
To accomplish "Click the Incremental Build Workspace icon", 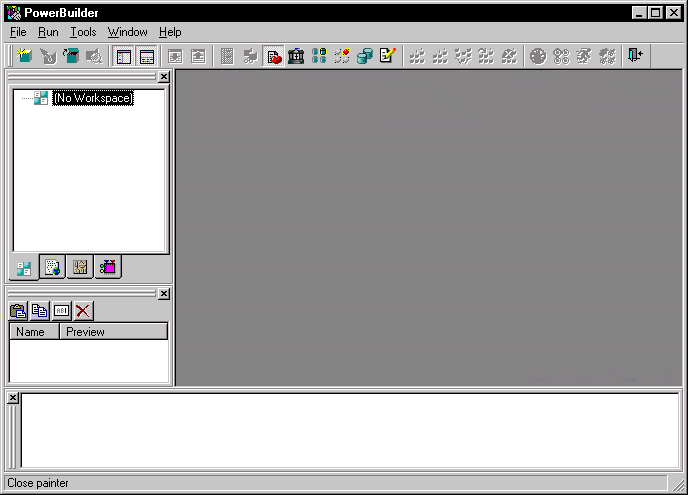I will [x=417, y=56].
